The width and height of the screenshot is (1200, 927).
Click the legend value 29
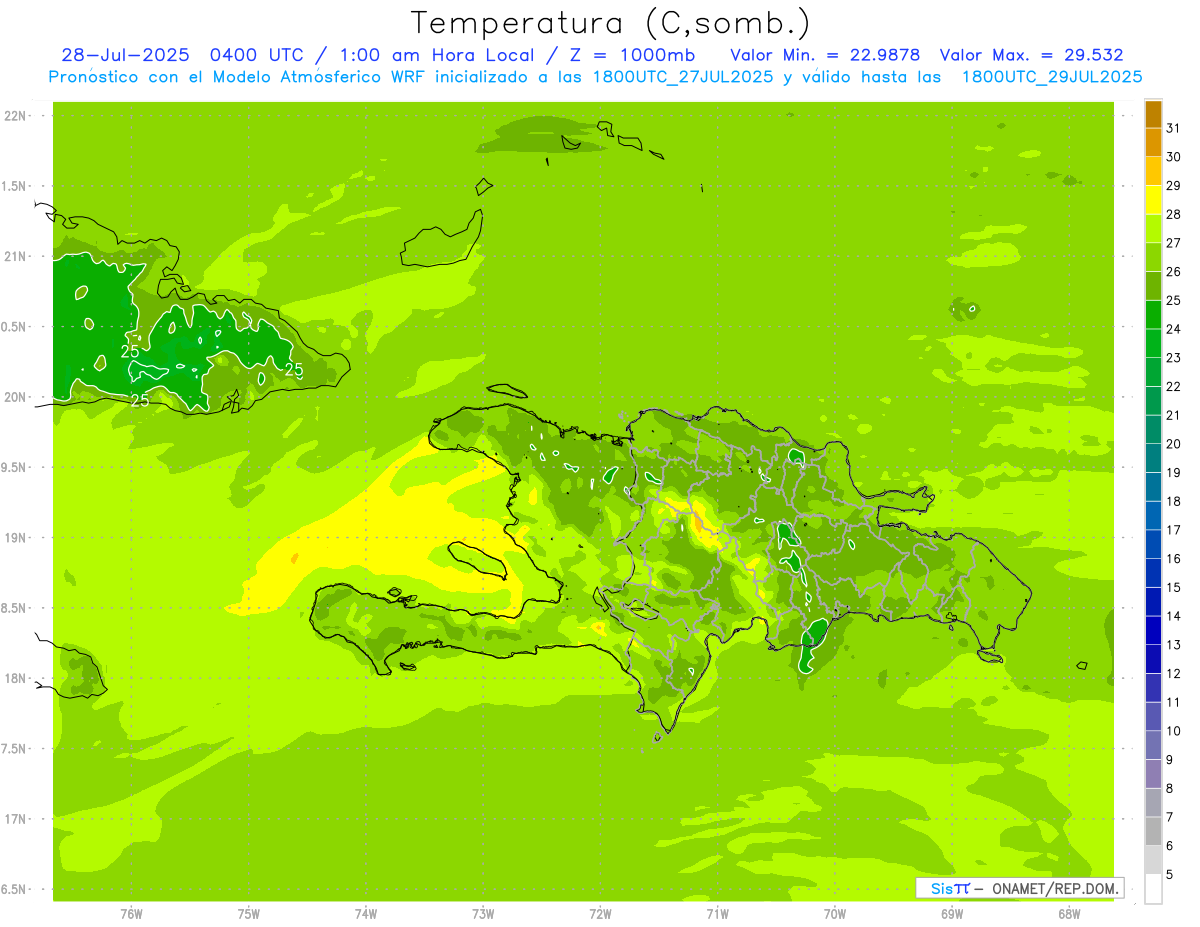[1173, 186]
